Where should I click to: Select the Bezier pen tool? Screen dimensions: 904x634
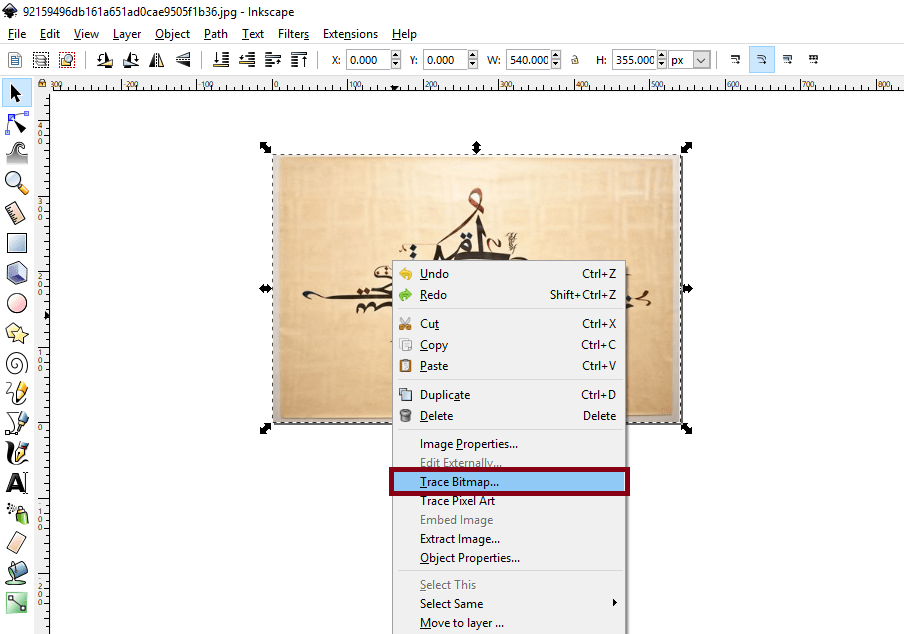coord(17,423)
